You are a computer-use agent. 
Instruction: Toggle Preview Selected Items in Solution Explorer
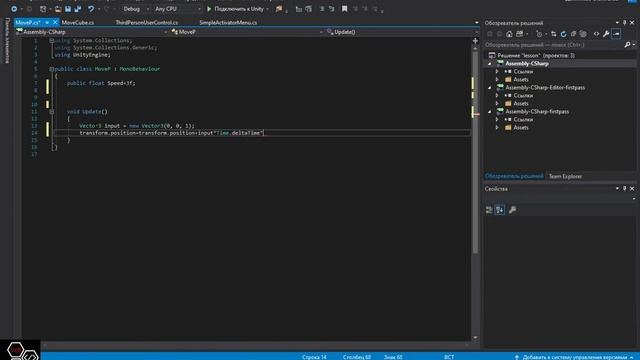coord(616,34)
